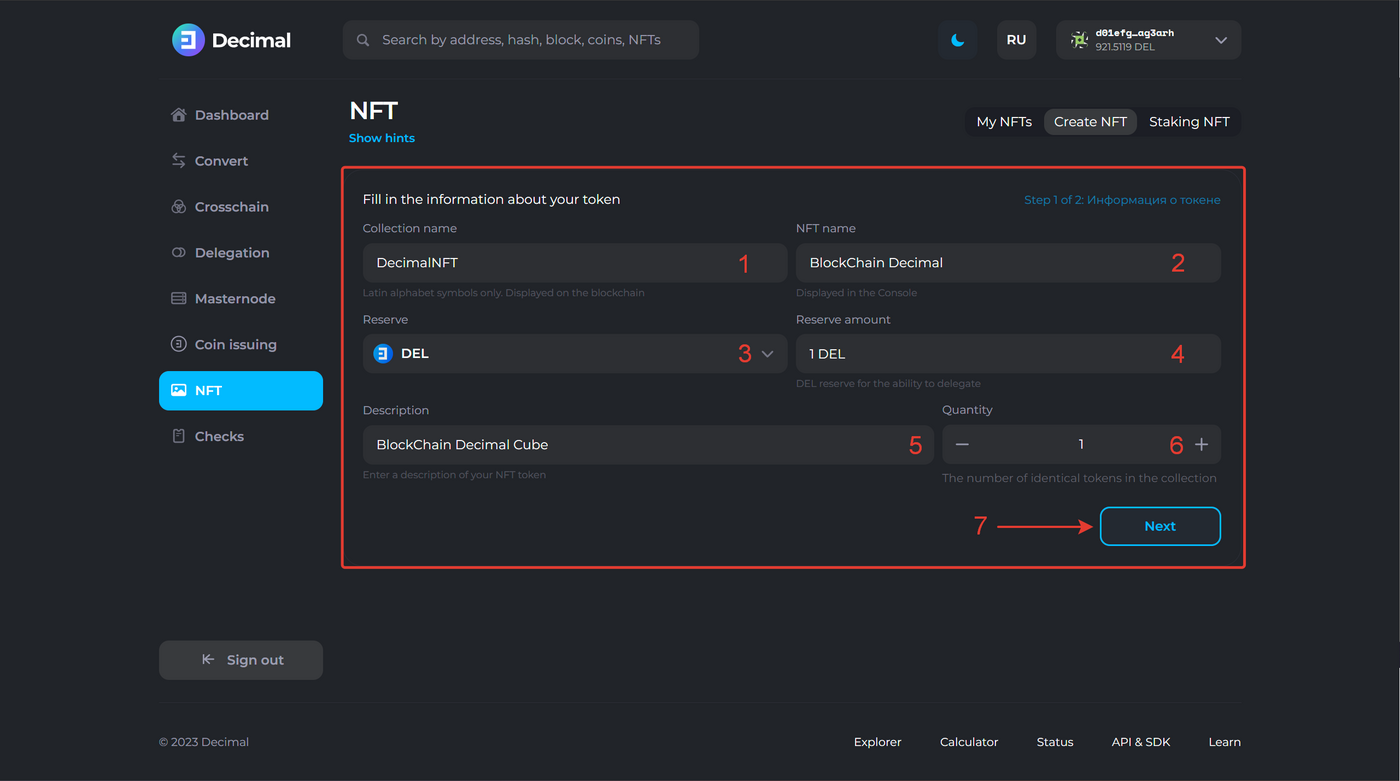The image size is (1400, 781).
Task: Open the Learn footer link
Action: [x=1224, y=742]
